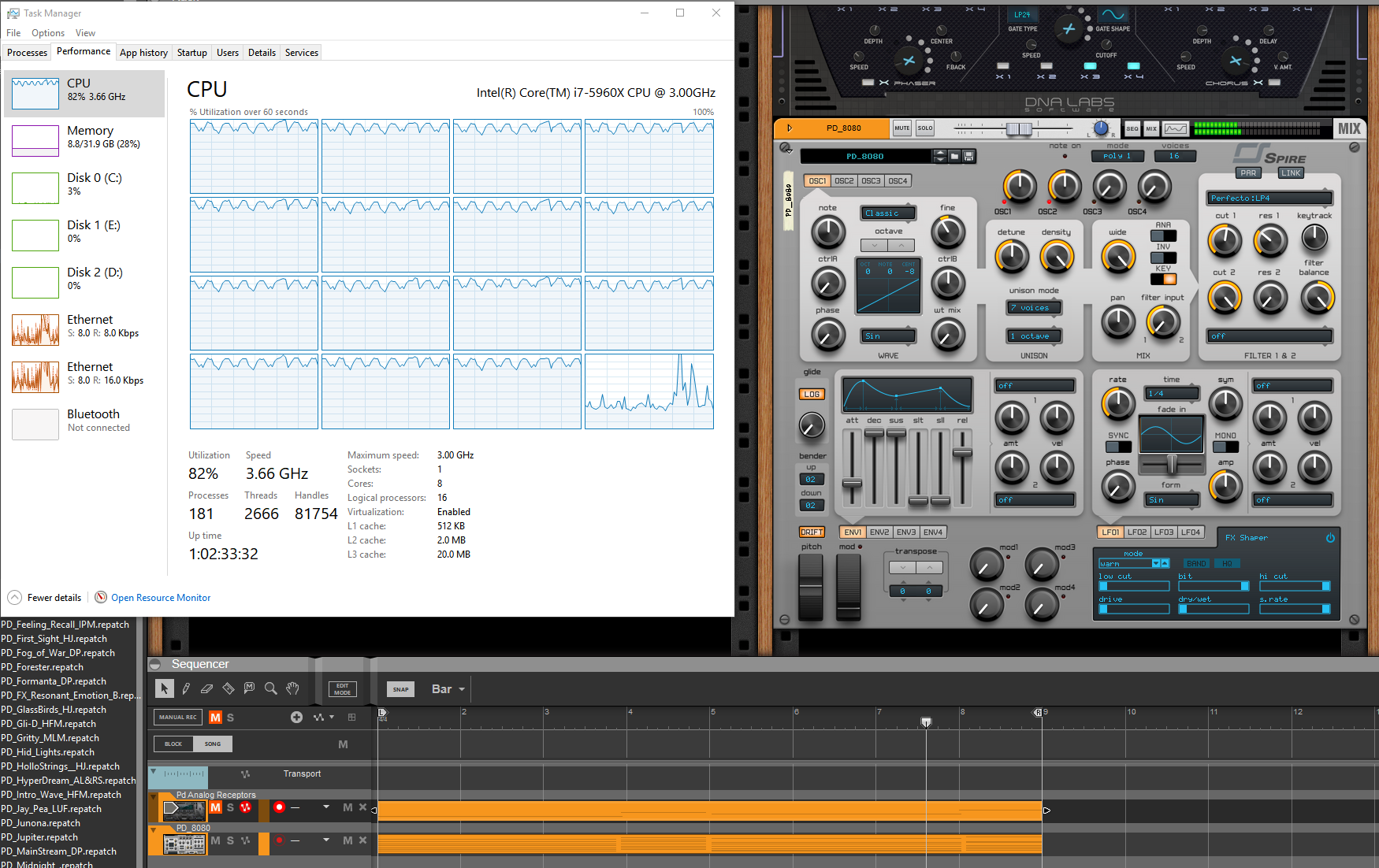The image size is (1379, 868).
Task: Select the arrow selection tool in Sequencer
Action: coord(164,688)
